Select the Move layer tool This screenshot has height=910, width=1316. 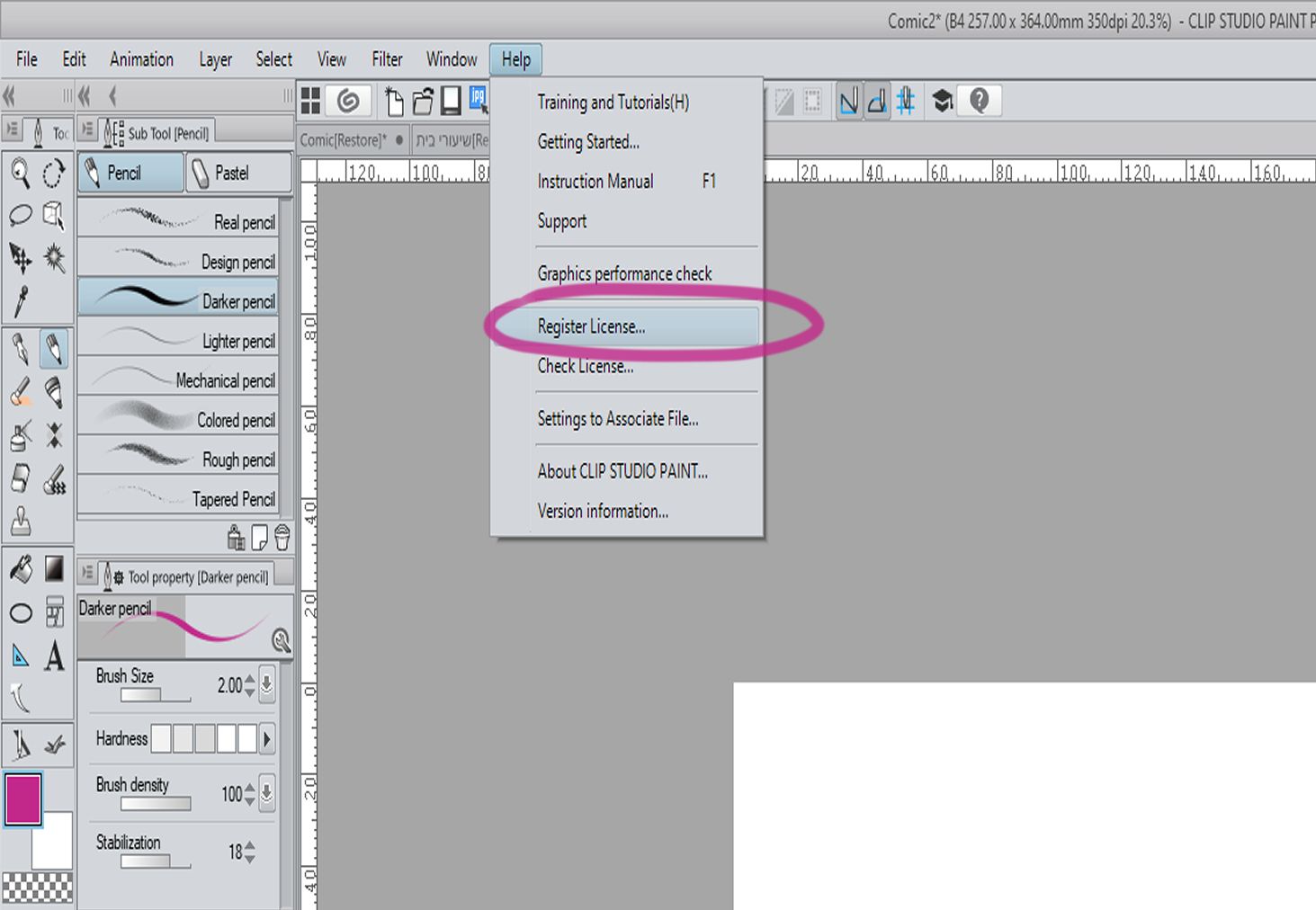click(x=20, y=258)
